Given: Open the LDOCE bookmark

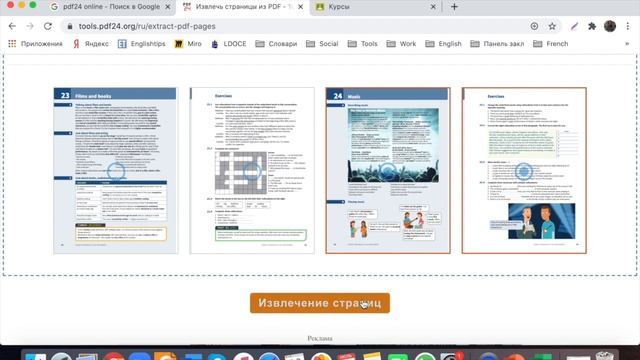Looking at the screenshot, I should pyautogui.click(x=229, y=44).
